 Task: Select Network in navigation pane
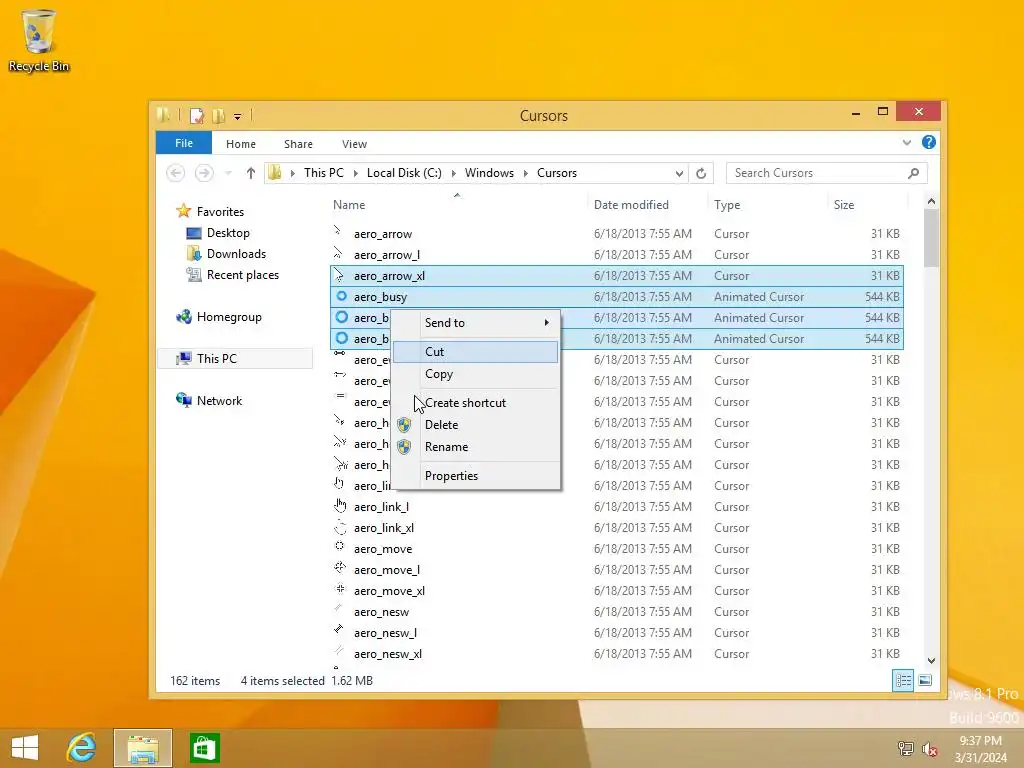point(219,400)
